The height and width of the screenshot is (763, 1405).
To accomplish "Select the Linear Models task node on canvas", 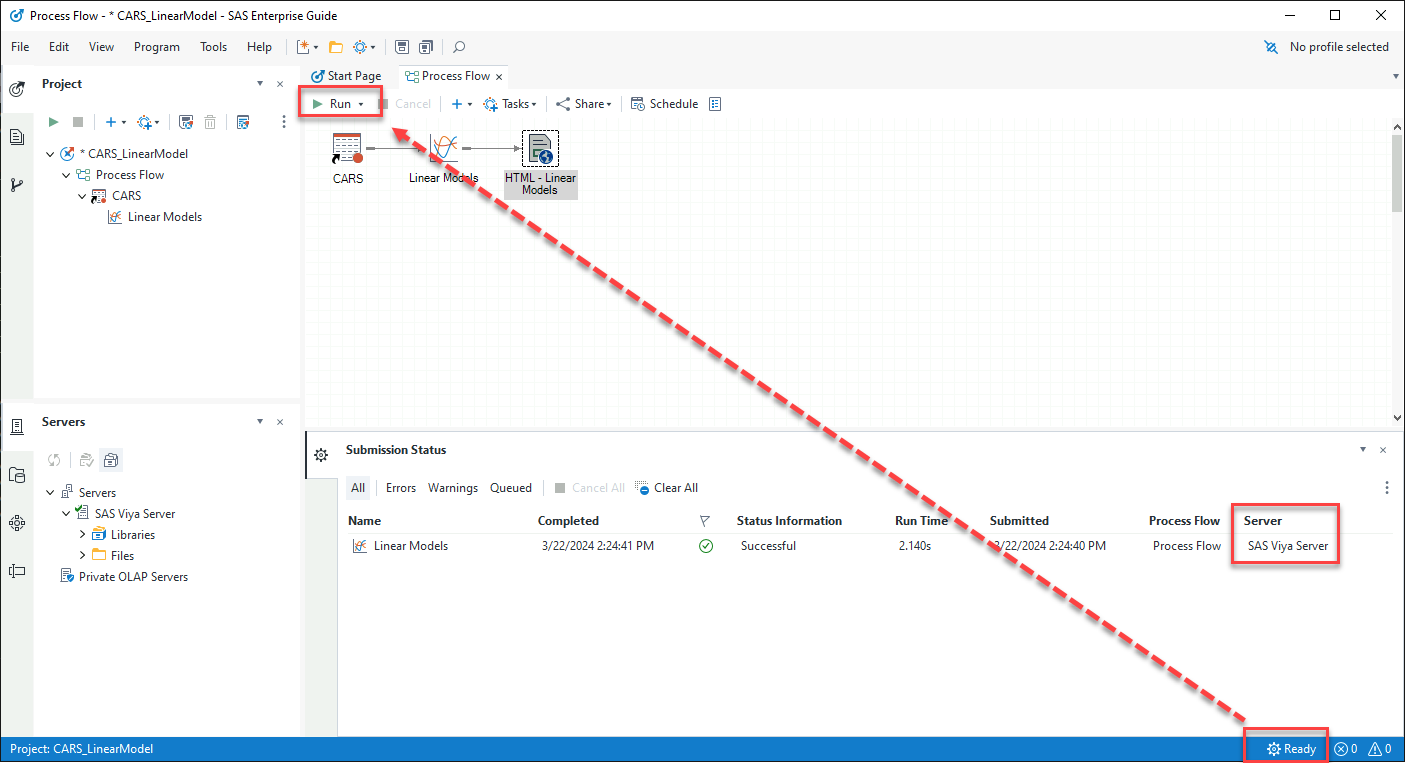I will point(443,149).
